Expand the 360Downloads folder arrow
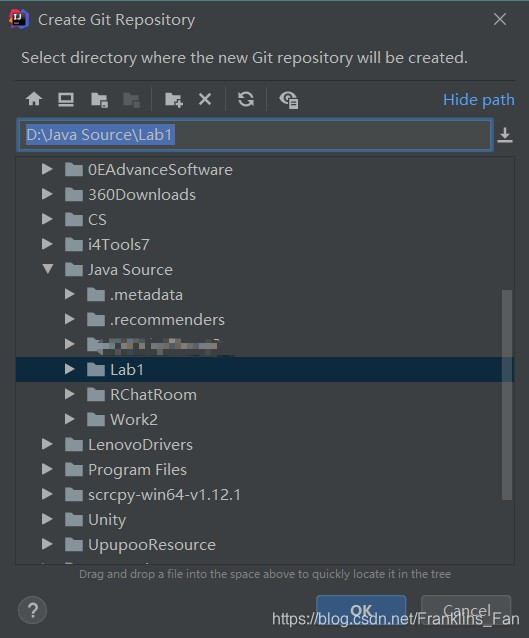Screen dimensions: 529x638 click(x=47, y=194)
